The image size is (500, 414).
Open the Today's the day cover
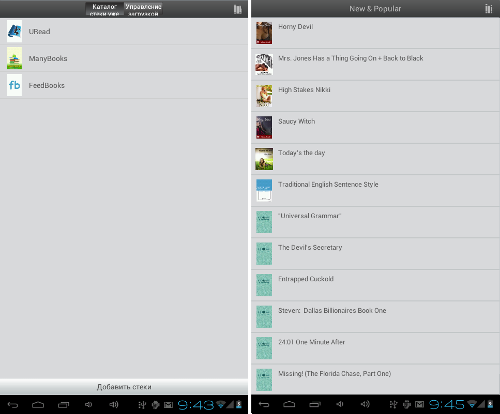pyautogui.click(x=264, y=159)
